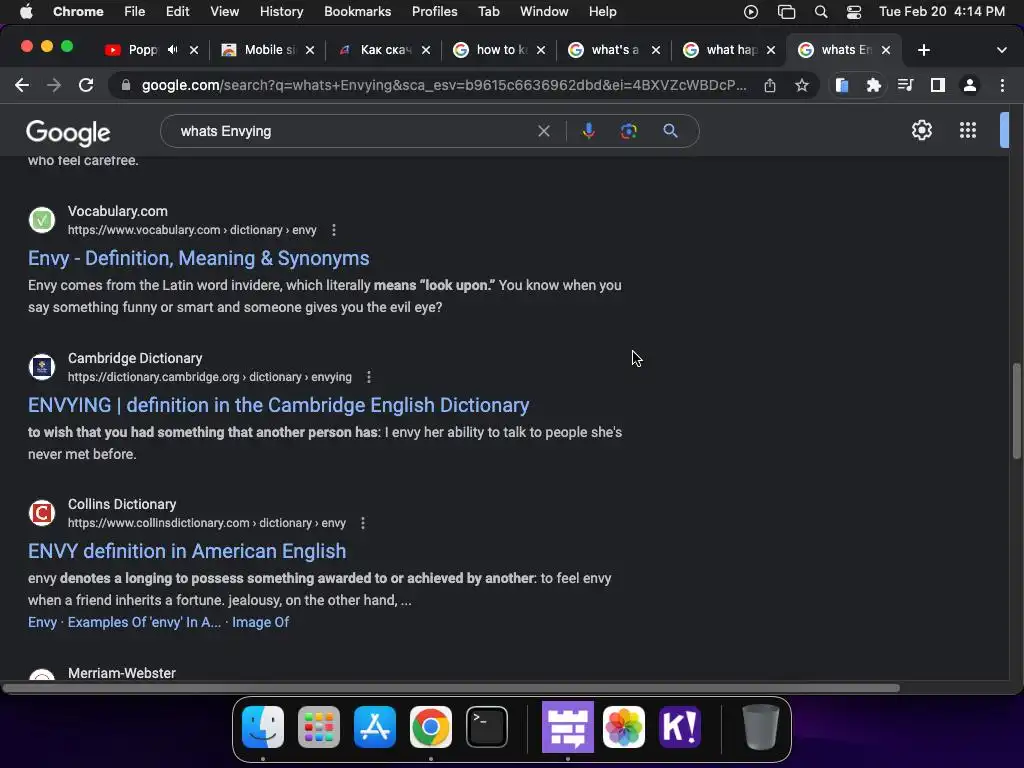Open the purple wall app in dock
The image size is (1024, 768).
[568, 727]
